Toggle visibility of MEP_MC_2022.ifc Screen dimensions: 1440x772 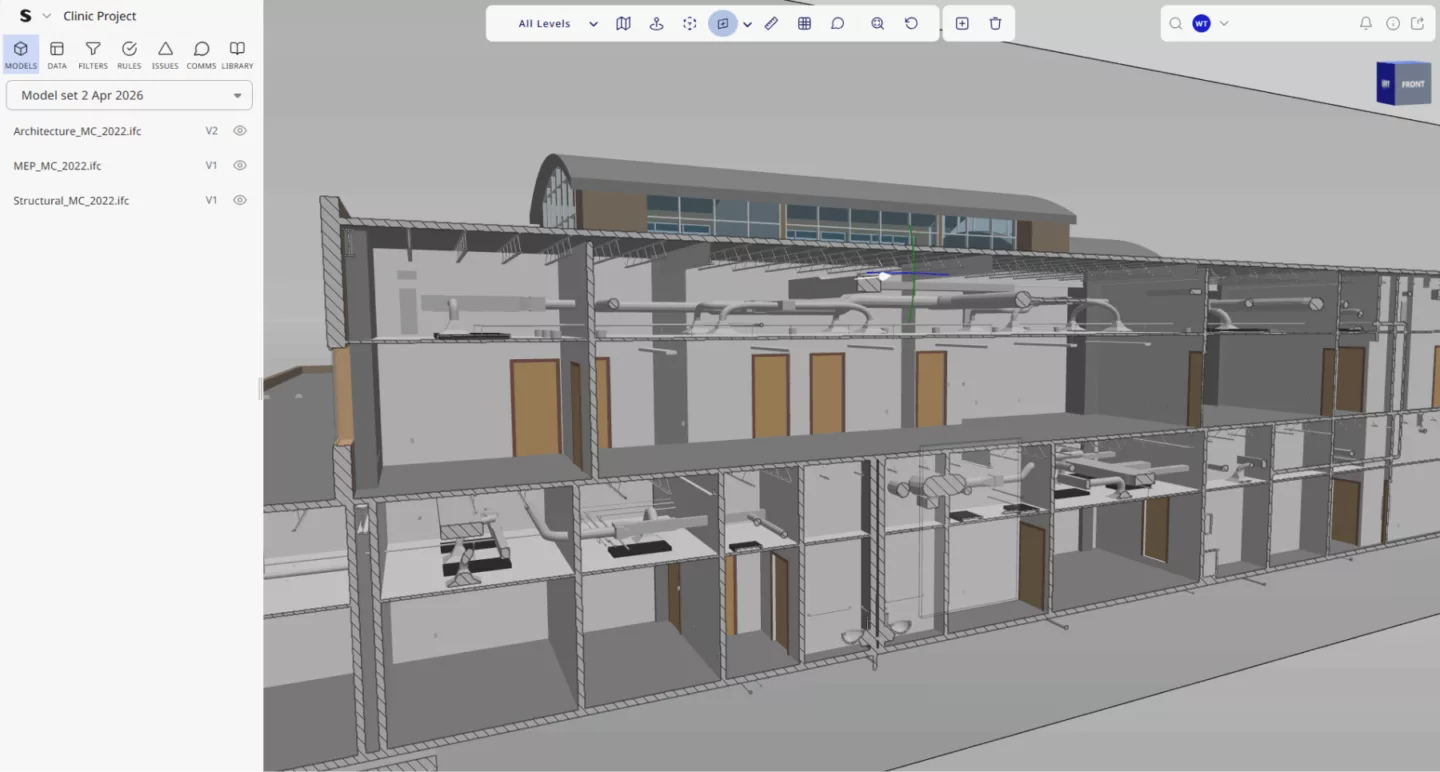pyautogui.click(x=240, y=166)
